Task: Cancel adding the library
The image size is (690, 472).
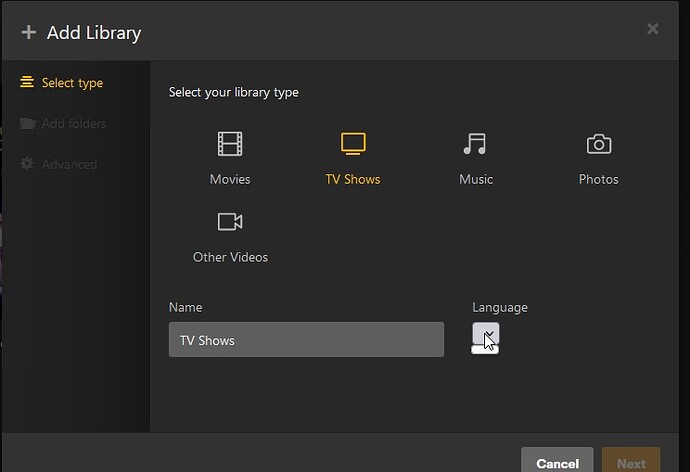Action: [557, 461]
